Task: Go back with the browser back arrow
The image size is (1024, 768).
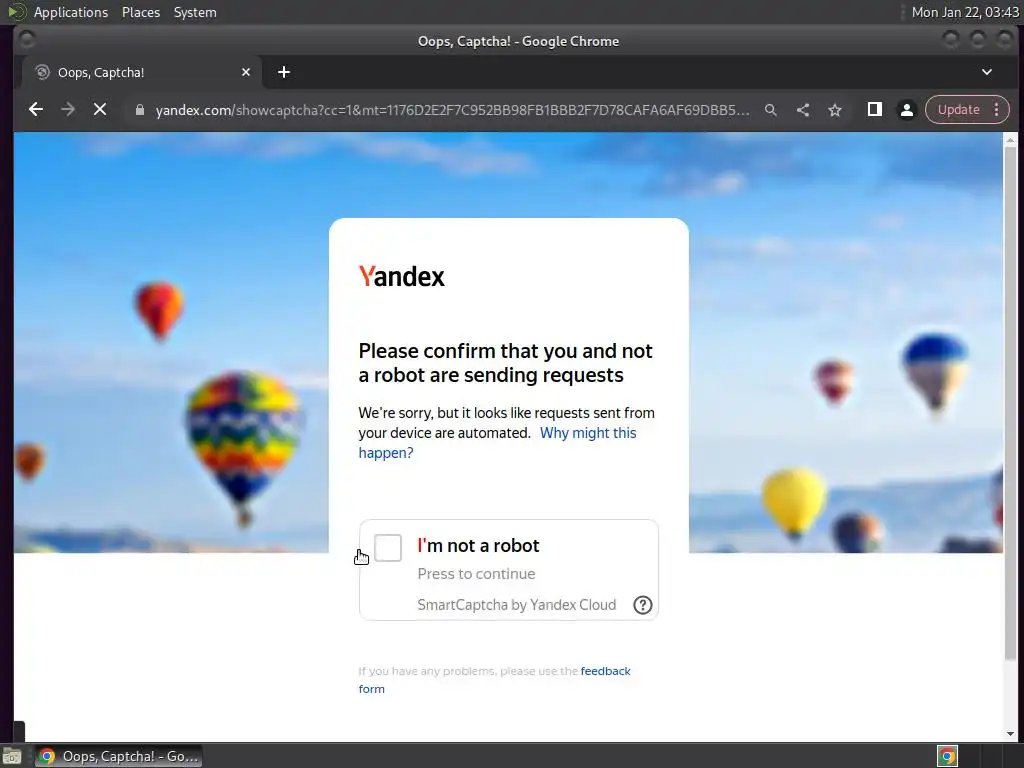Action: click(36, 110)
